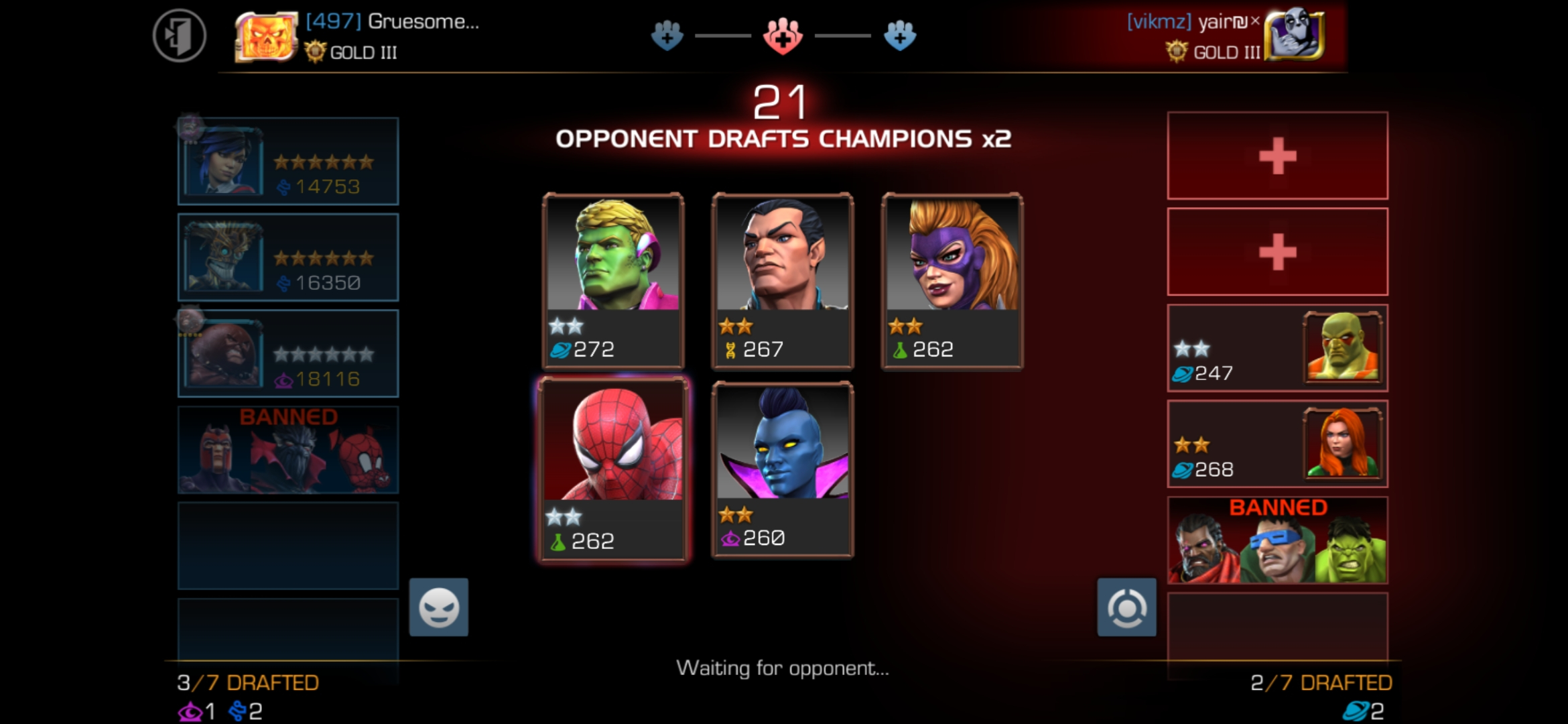Tap the circular target icon button
Viewport: 1568px width, 724px height.
click(x=1126, y=607)
